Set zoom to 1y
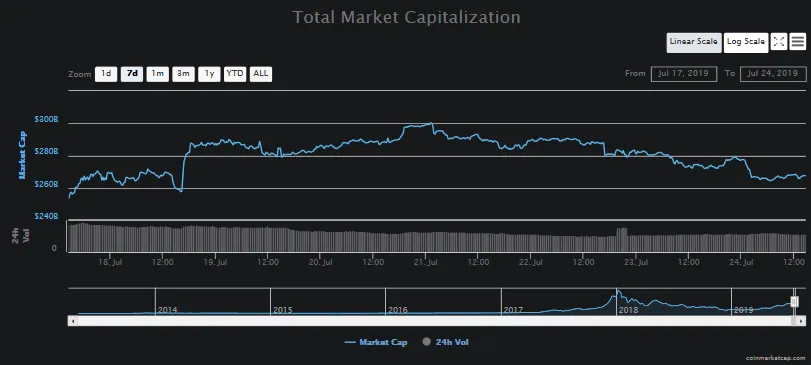 [x=209, y=74]
